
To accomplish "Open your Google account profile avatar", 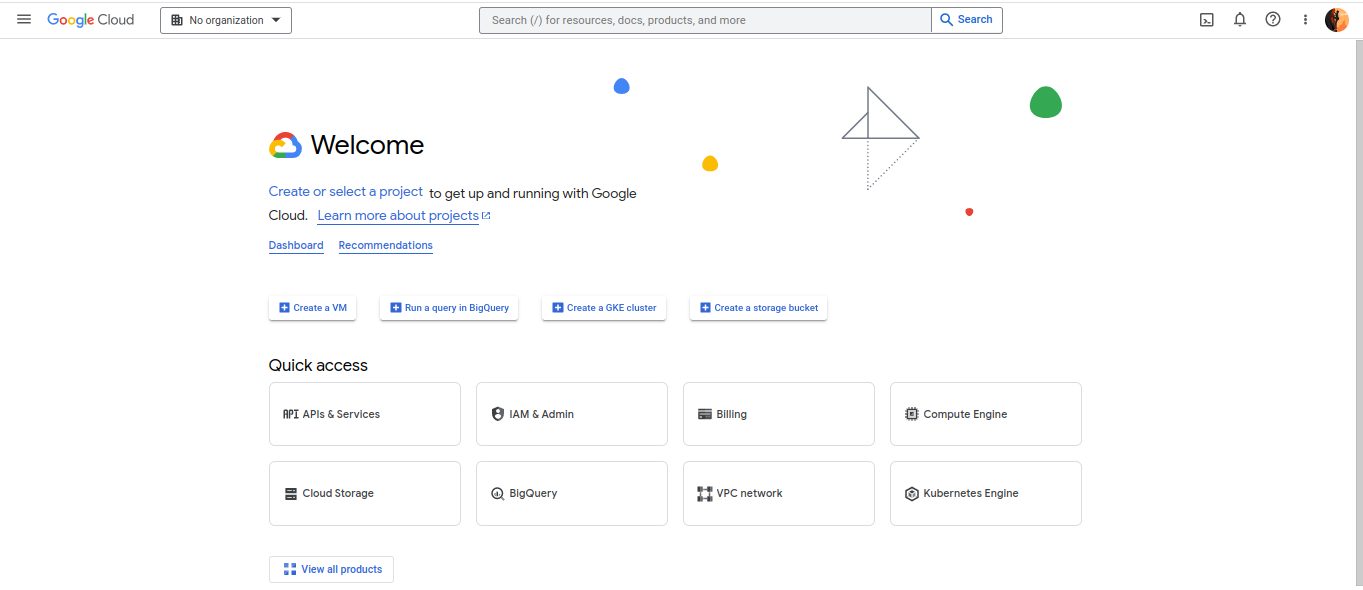I will coord(1336,19).
